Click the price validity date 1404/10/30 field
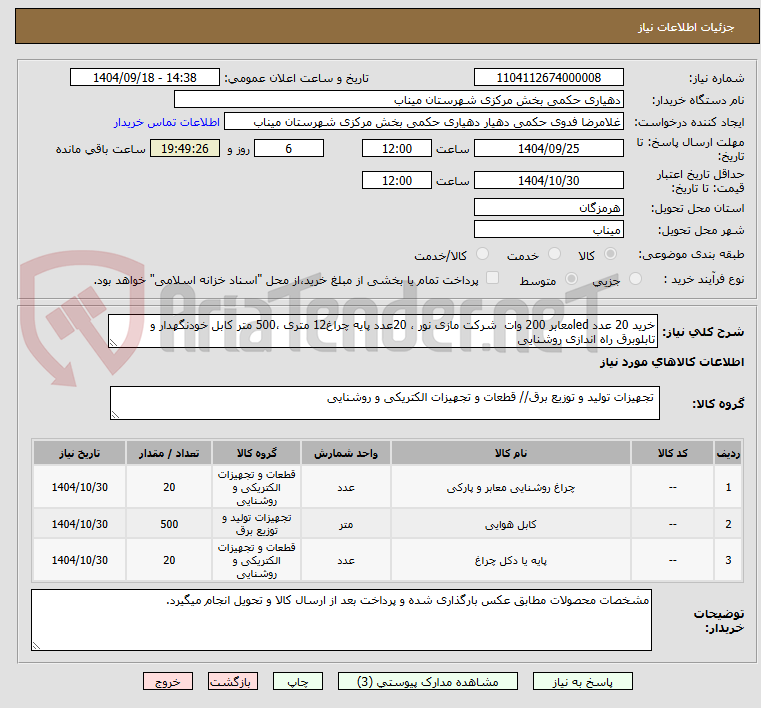This screenshot has width=761, height=708. click(x=548, y=181)
